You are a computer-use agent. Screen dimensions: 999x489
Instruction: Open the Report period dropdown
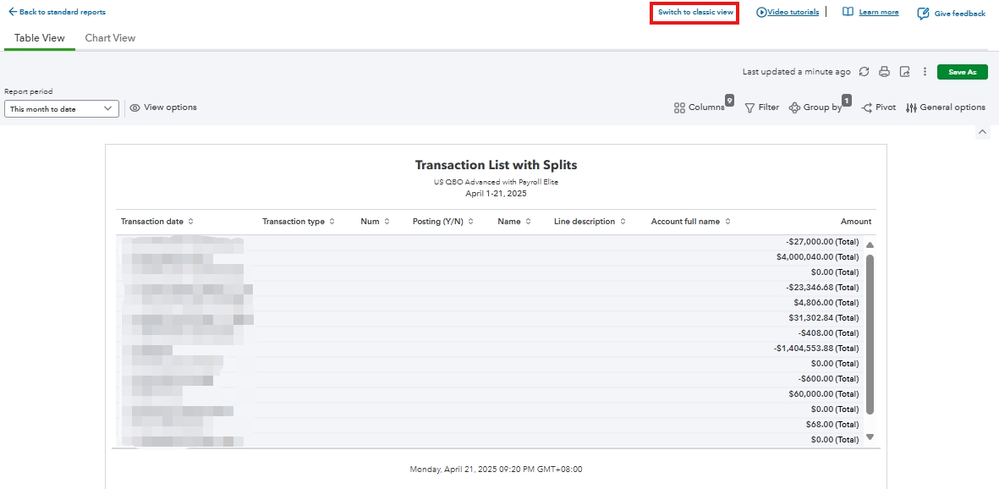click(x=62, y=109)
